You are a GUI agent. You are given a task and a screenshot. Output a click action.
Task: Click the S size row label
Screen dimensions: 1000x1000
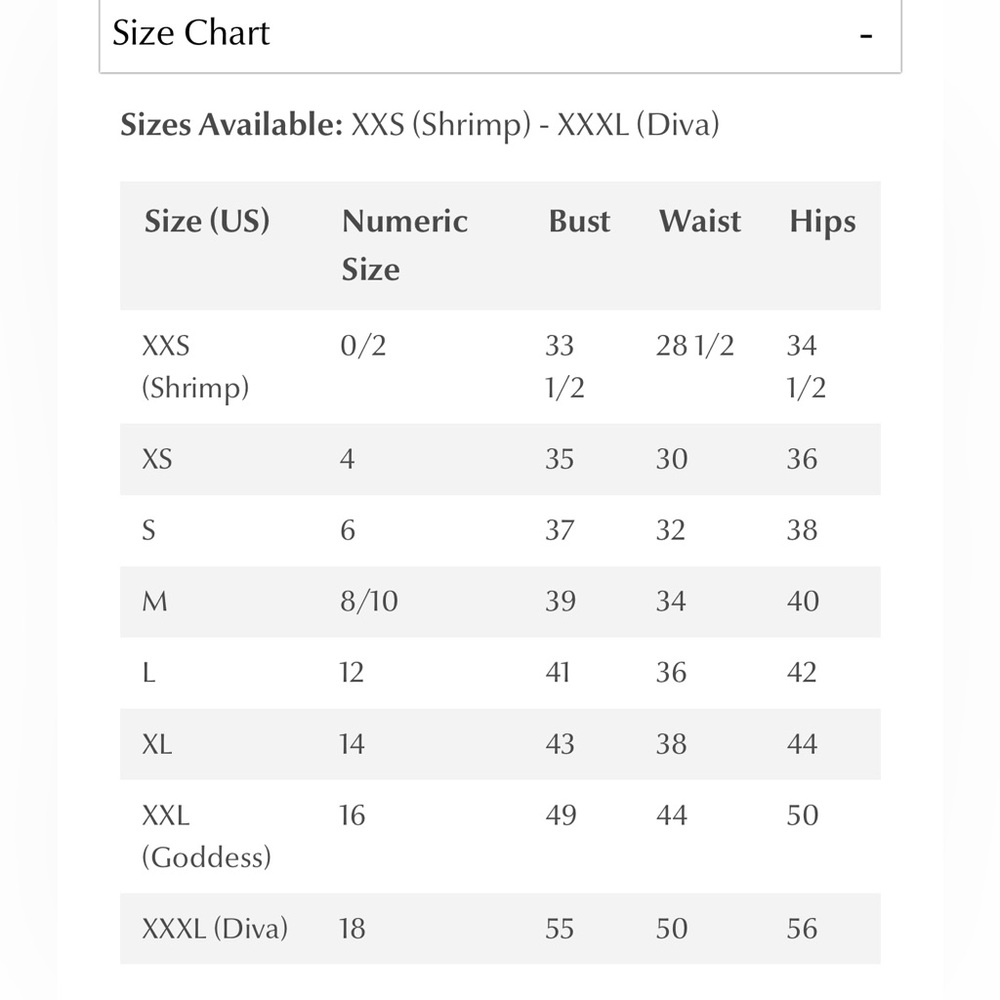pos(149,531)
